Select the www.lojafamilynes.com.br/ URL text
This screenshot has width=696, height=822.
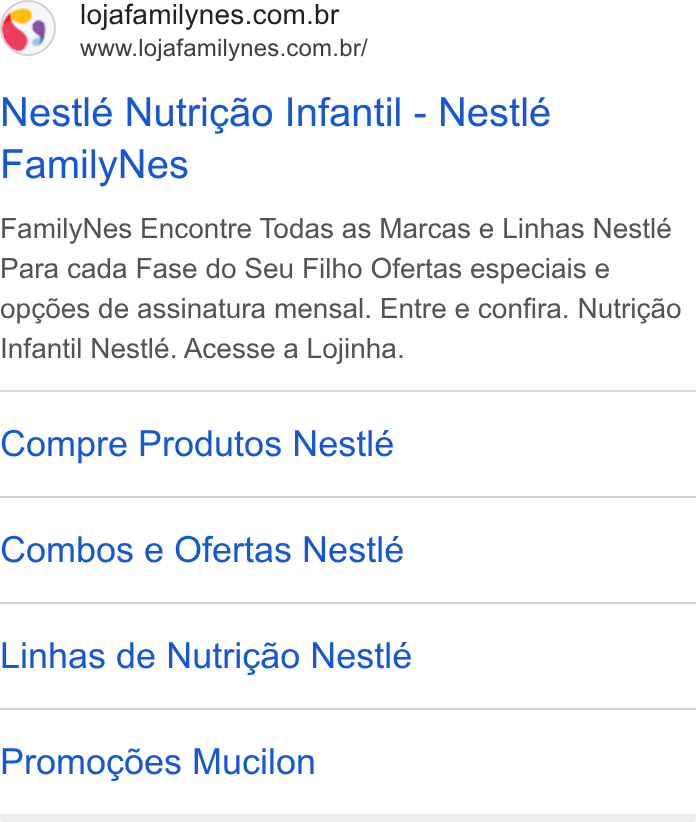pos(224,48)
